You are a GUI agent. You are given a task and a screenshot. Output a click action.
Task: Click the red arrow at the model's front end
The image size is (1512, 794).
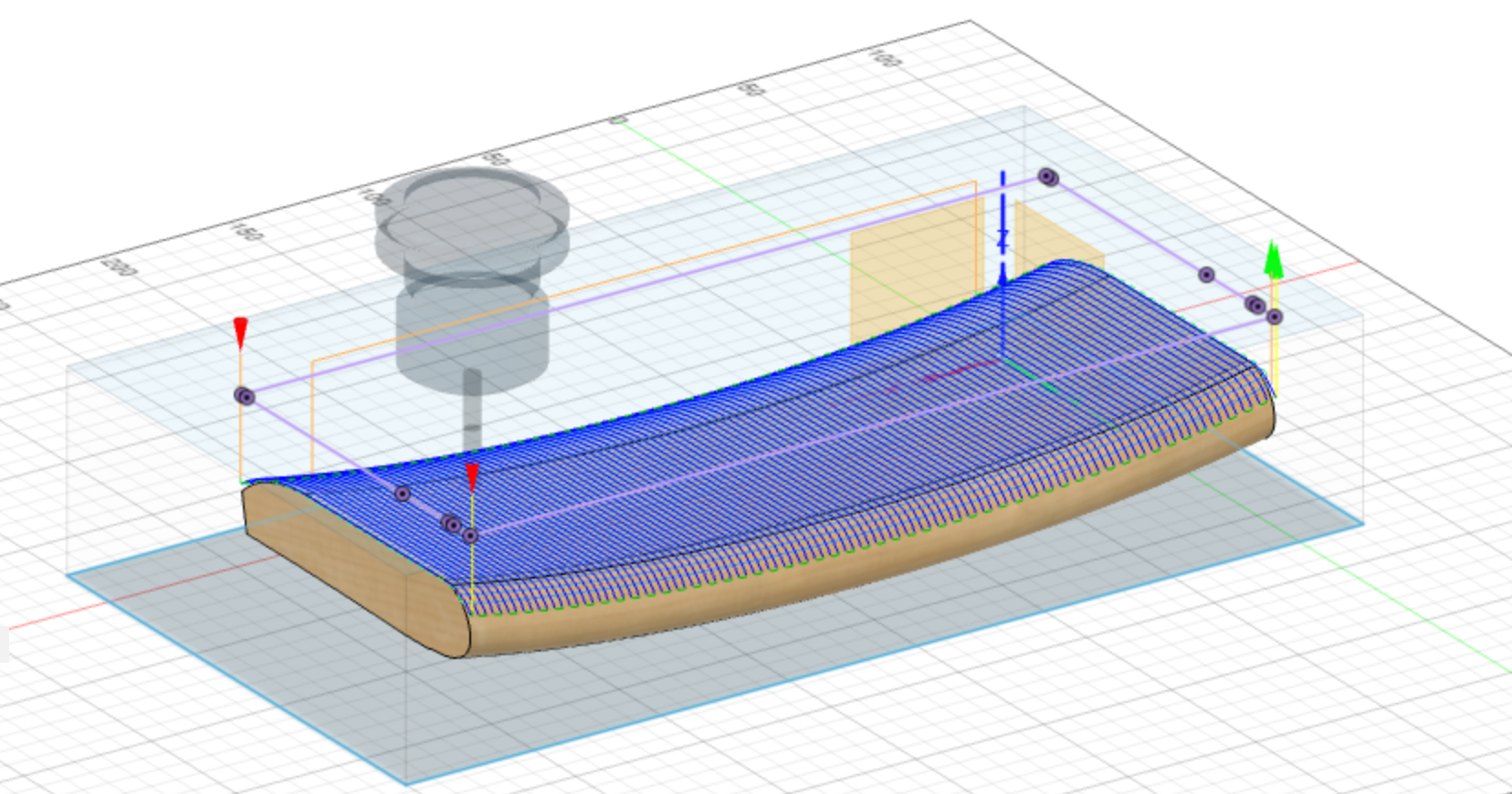(x=472, y=479)
